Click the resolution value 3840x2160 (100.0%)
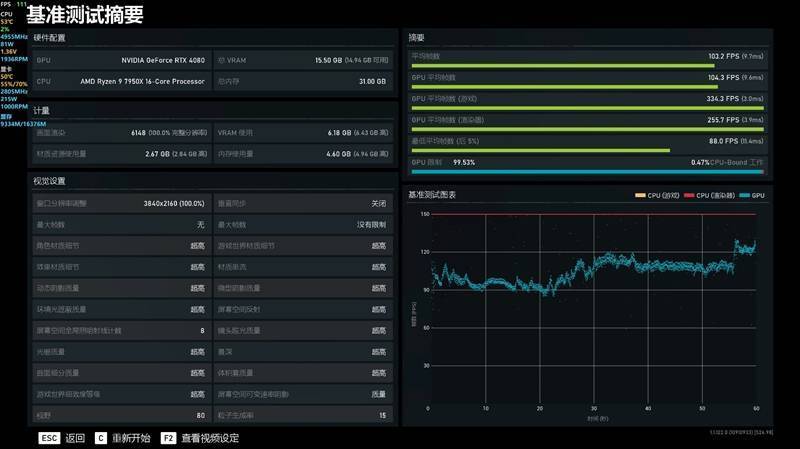800x449 pixels. click(x=174, y=204)
